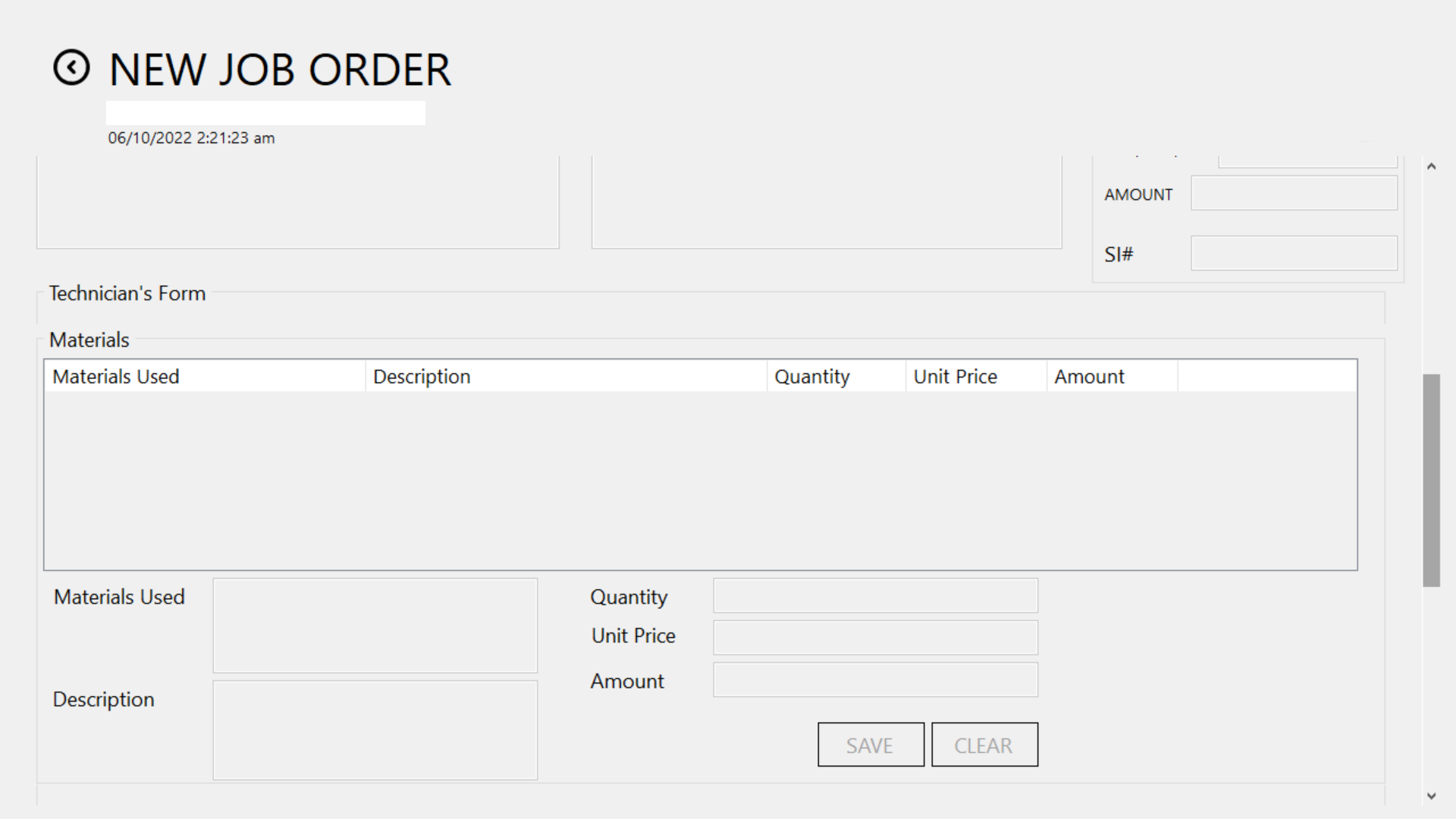Click the Amount field under Unit Price
The height and width of the screenshot is (819, 1456).
click(x=875, y=680)
